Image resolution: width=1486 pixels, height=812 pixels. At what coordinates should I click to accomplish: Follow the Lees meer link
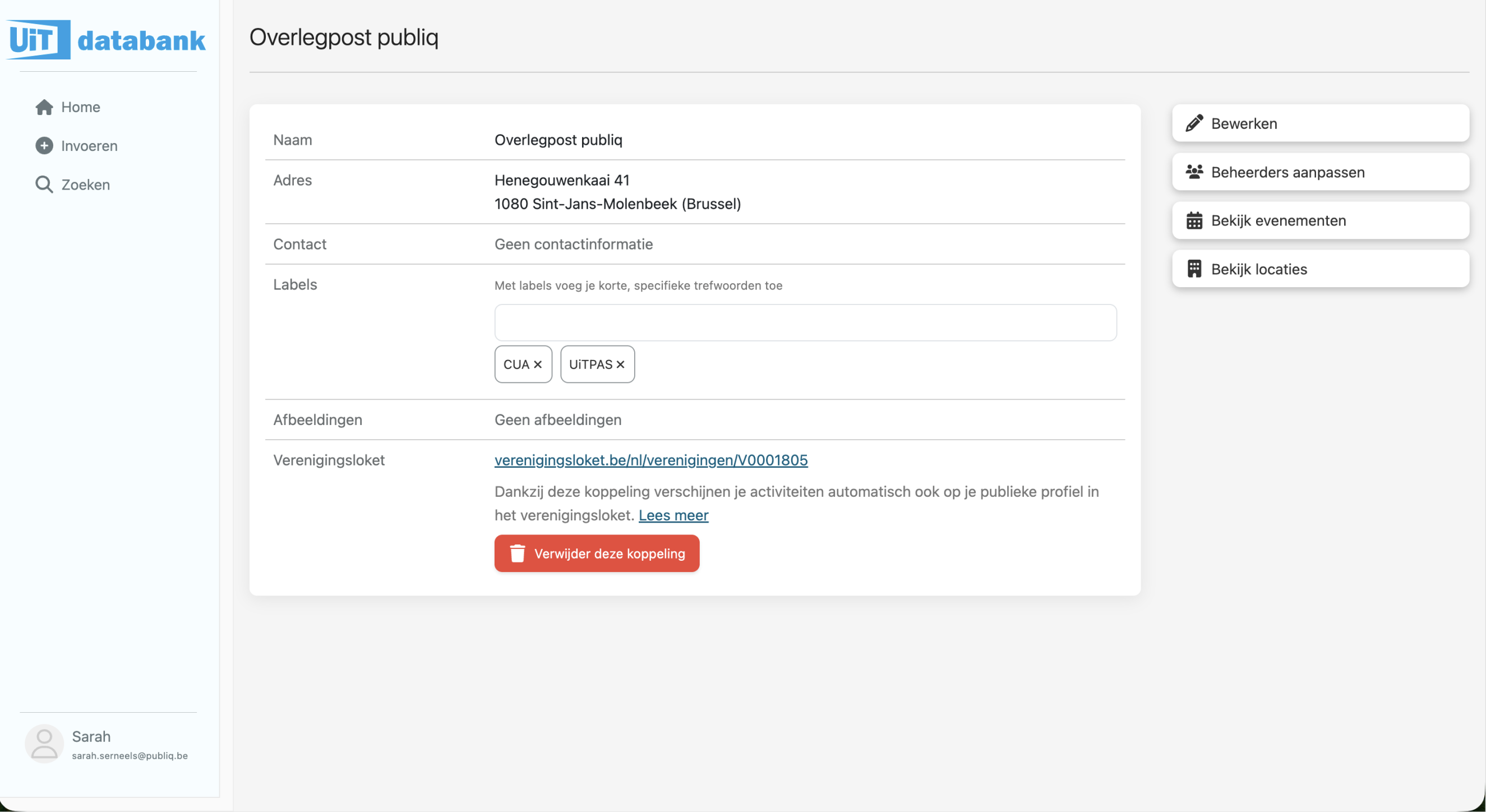pyautogui.click(x=673, y=515)
